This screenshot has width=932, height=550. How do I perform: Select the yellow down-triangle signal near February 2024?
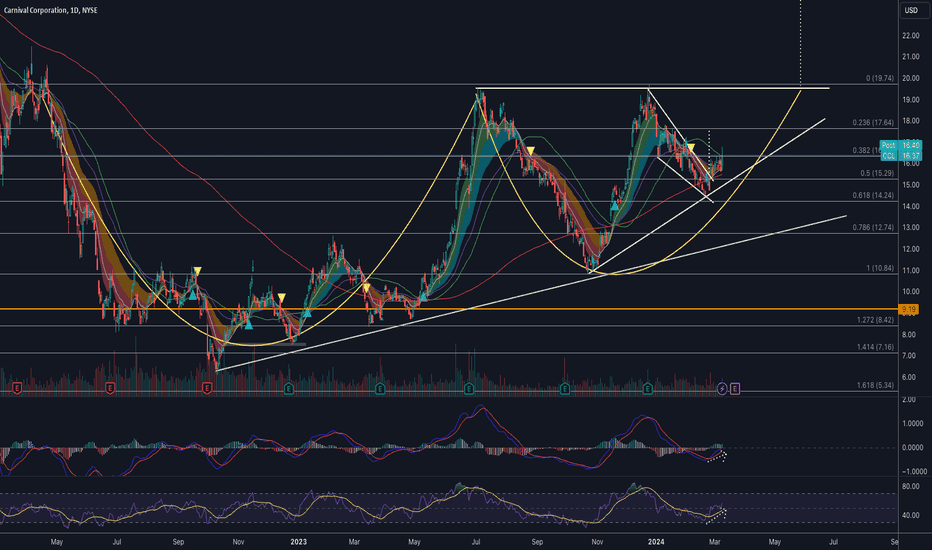tap(691, 147)
